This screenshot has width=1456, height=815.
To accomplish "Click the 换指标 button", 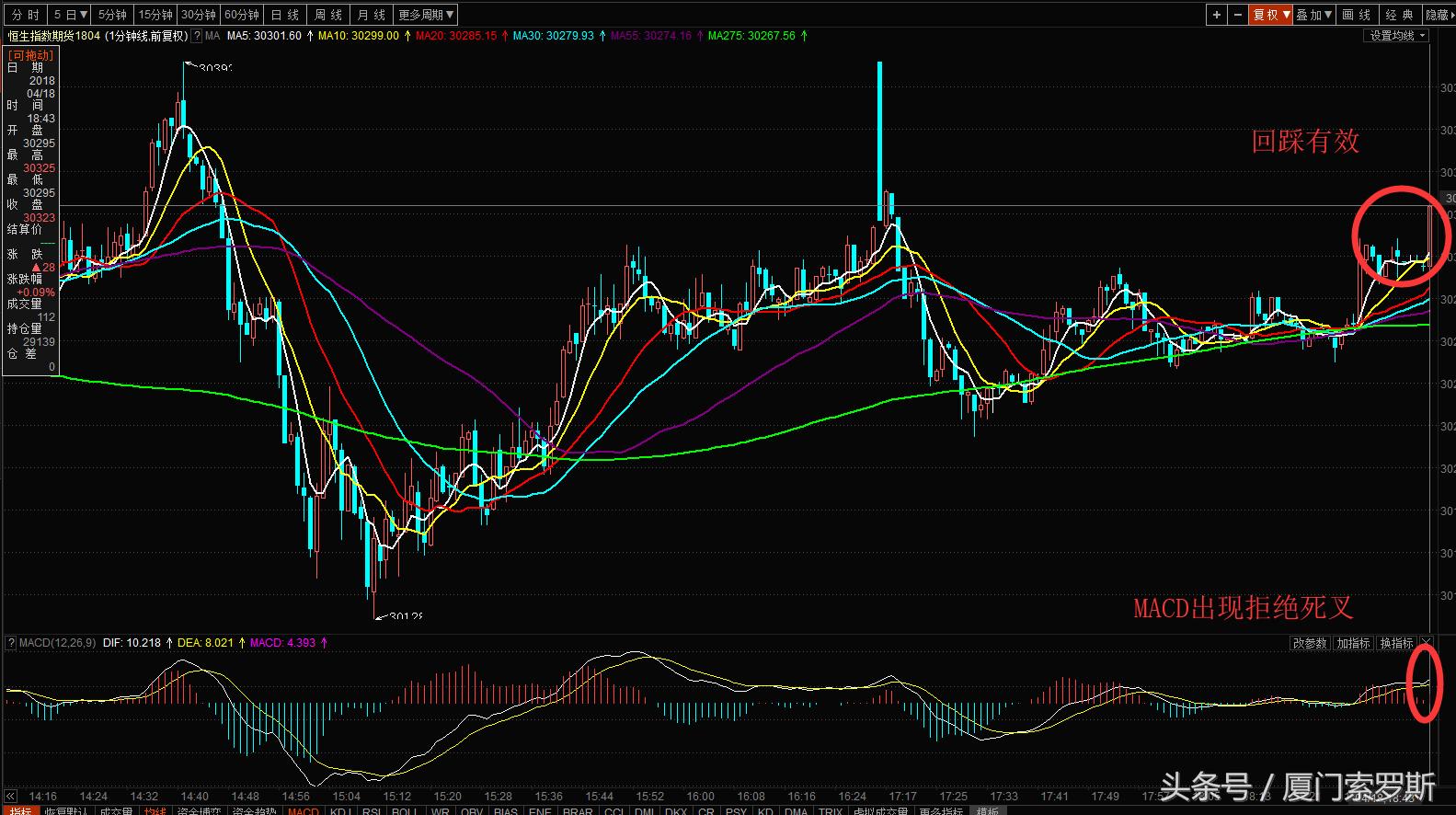I will point(1395,643).
